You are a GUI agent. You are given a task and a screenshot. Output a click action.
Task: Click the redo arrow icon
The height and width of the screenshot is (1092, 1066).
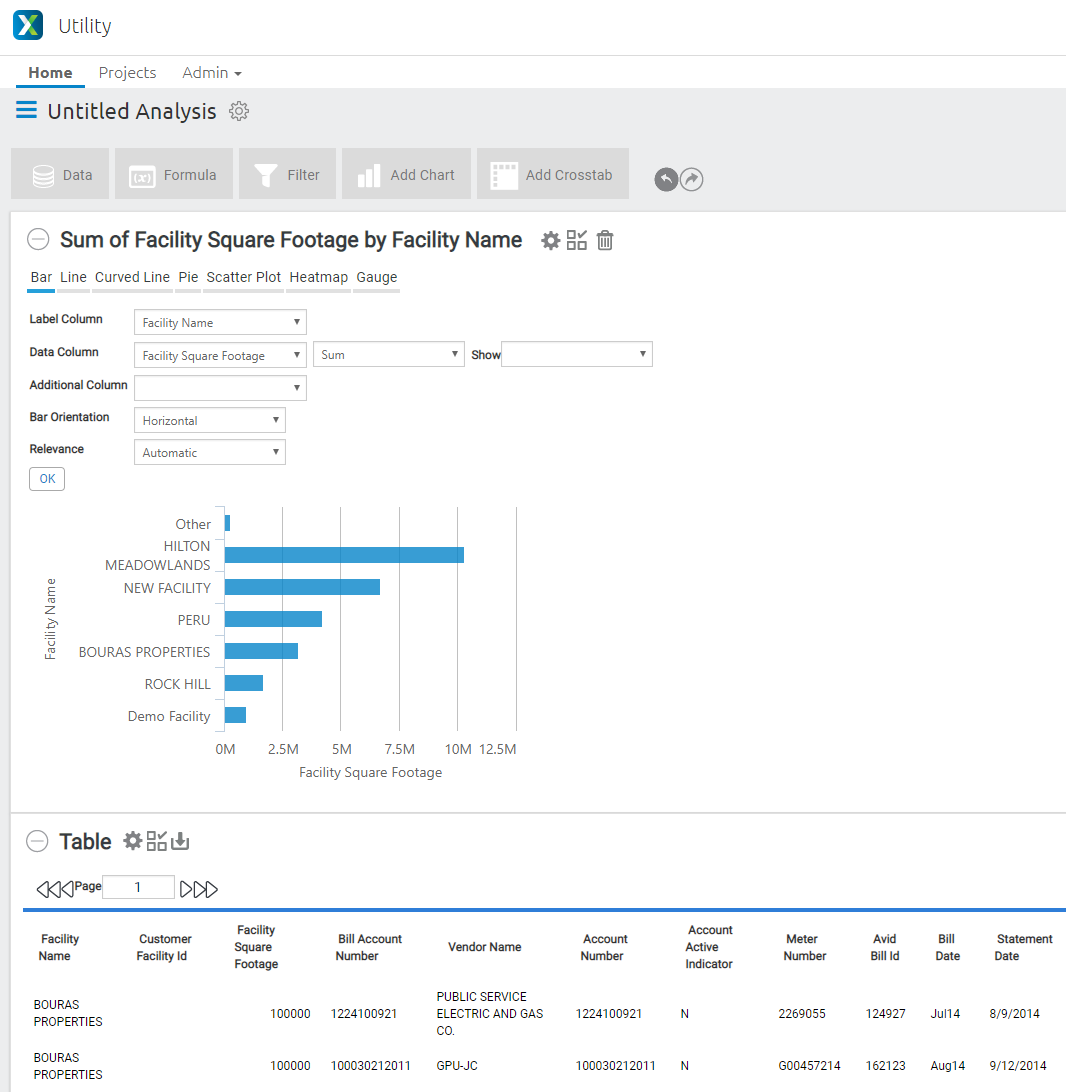pyautogui.click(x=691, y=180)
